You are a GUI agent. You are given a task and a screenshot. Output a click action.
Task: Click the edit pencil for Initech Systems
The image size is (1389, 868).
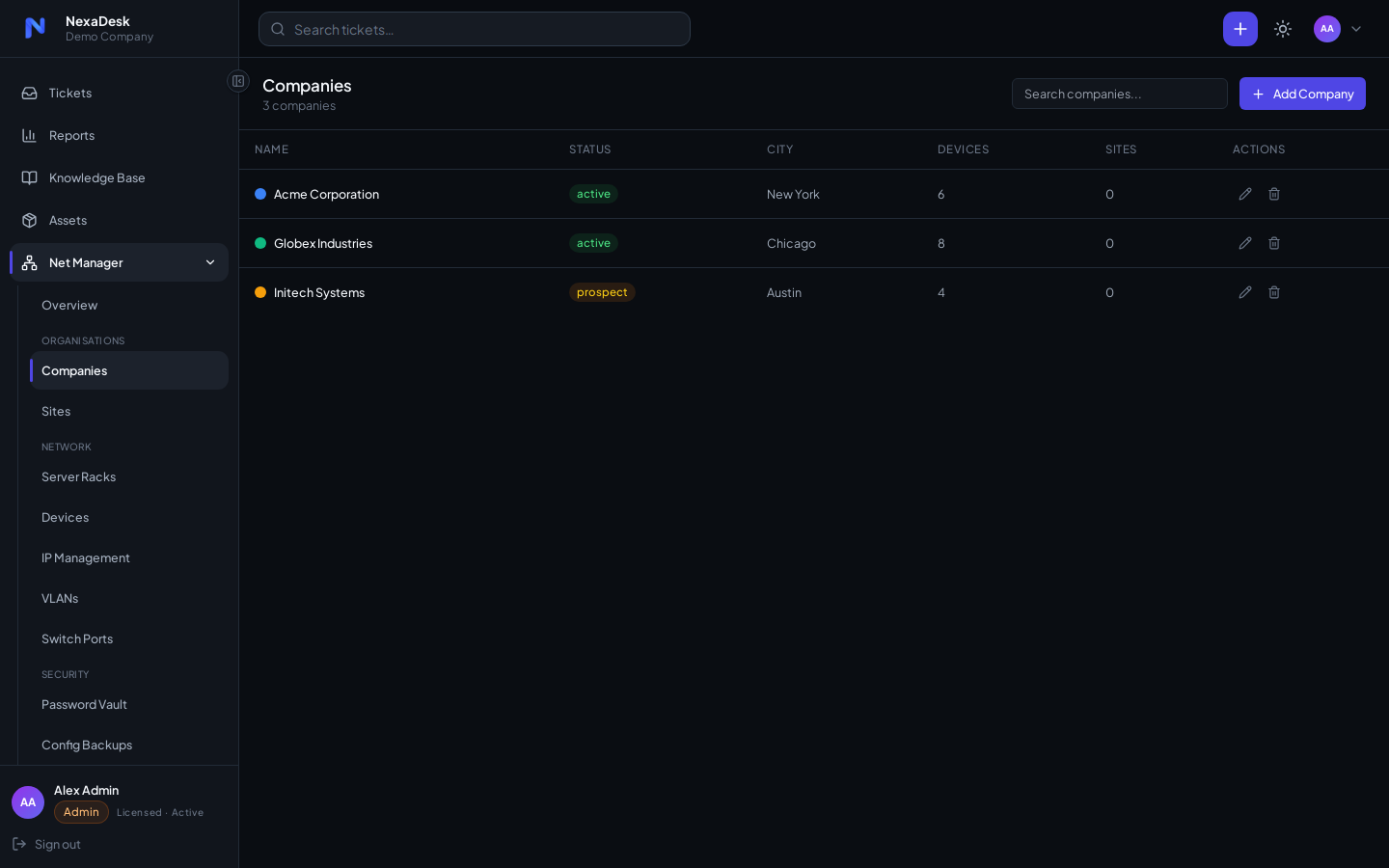point(1245,292)
